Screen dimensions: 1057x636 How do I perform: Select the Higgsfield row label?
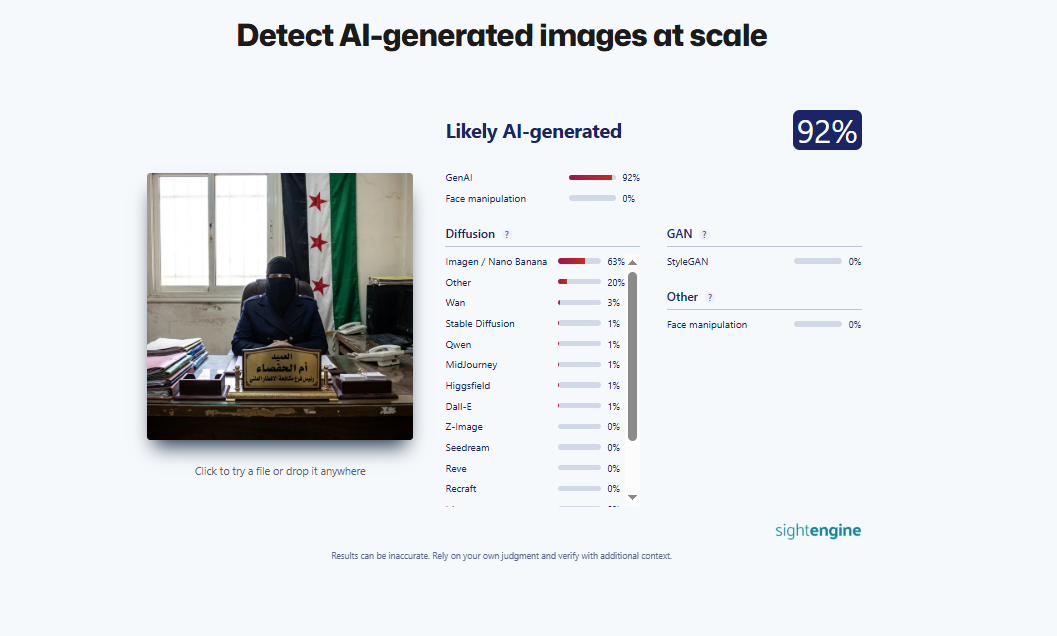coord(468,386)
